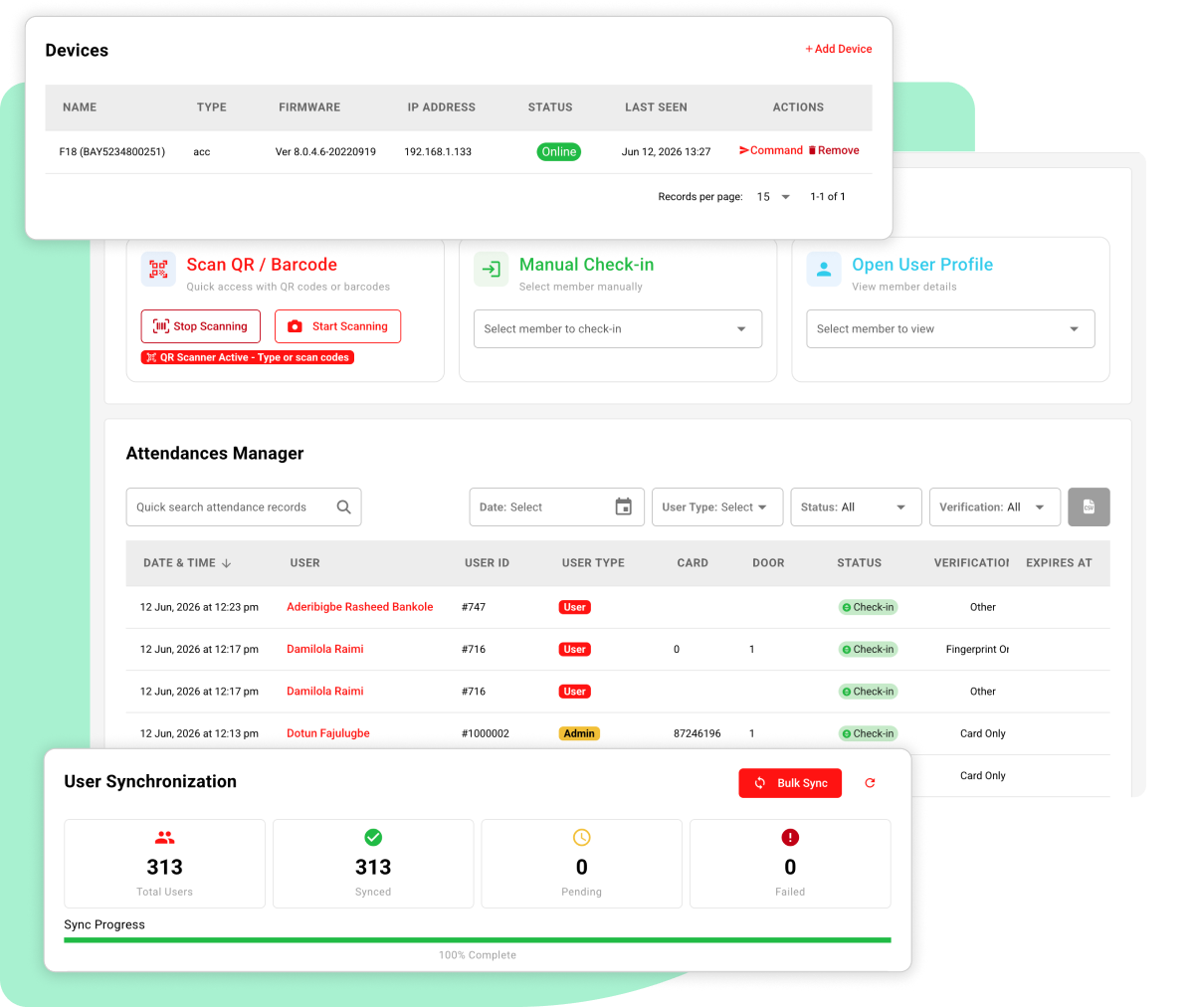Click the NAME column header in Devices
The height and width of the screenshot is (1008, 1194).
[80, 107]
